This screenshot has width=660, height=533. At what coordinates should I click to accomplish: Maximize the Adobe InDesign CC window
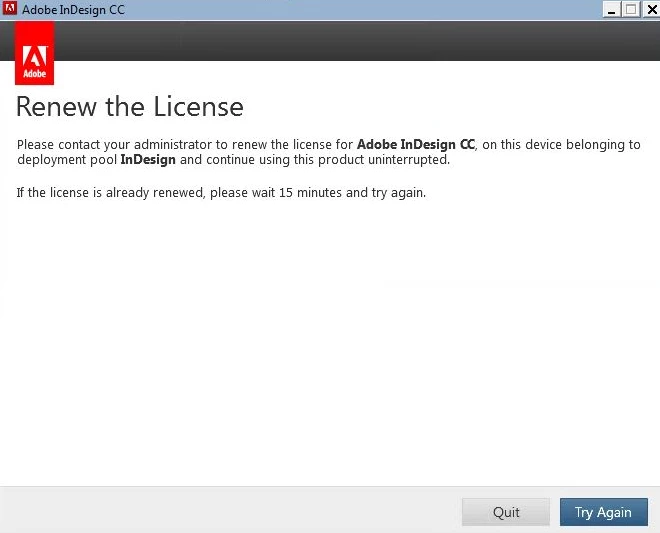pos(631,9)
